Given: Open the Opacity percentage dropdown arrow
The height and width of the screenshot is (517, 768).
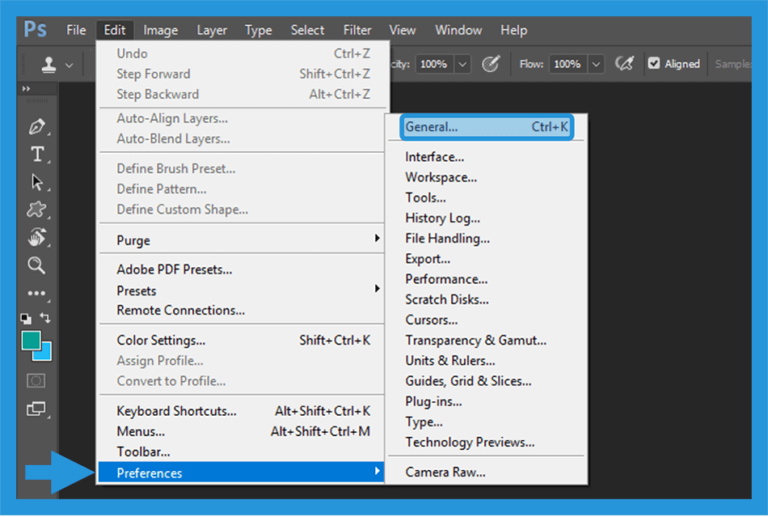Looking at the screenshot, I should [x=462, y=64].
